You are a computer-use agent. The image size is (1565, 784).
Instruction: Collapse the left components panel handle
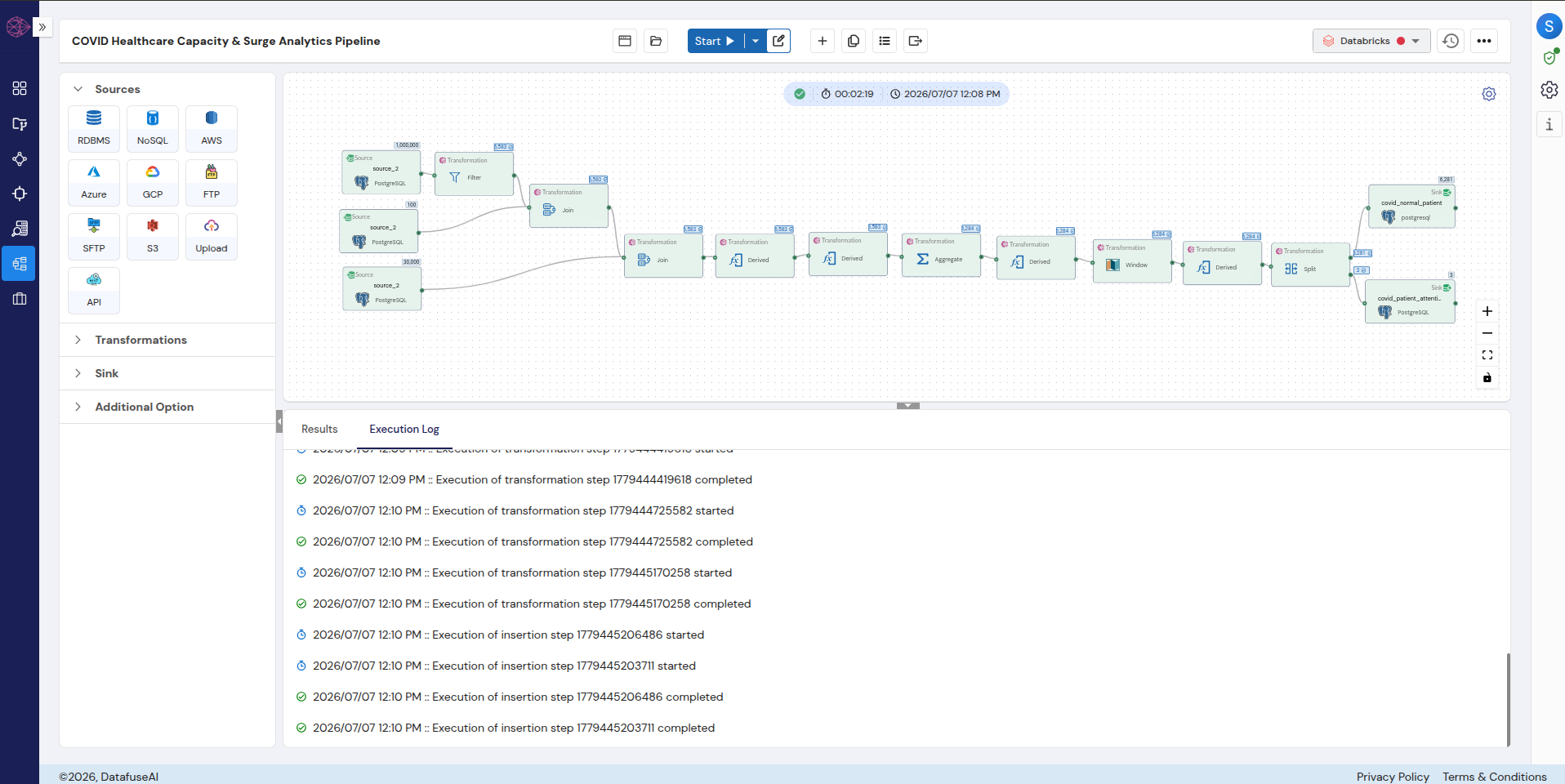click(x=279, y=421)
